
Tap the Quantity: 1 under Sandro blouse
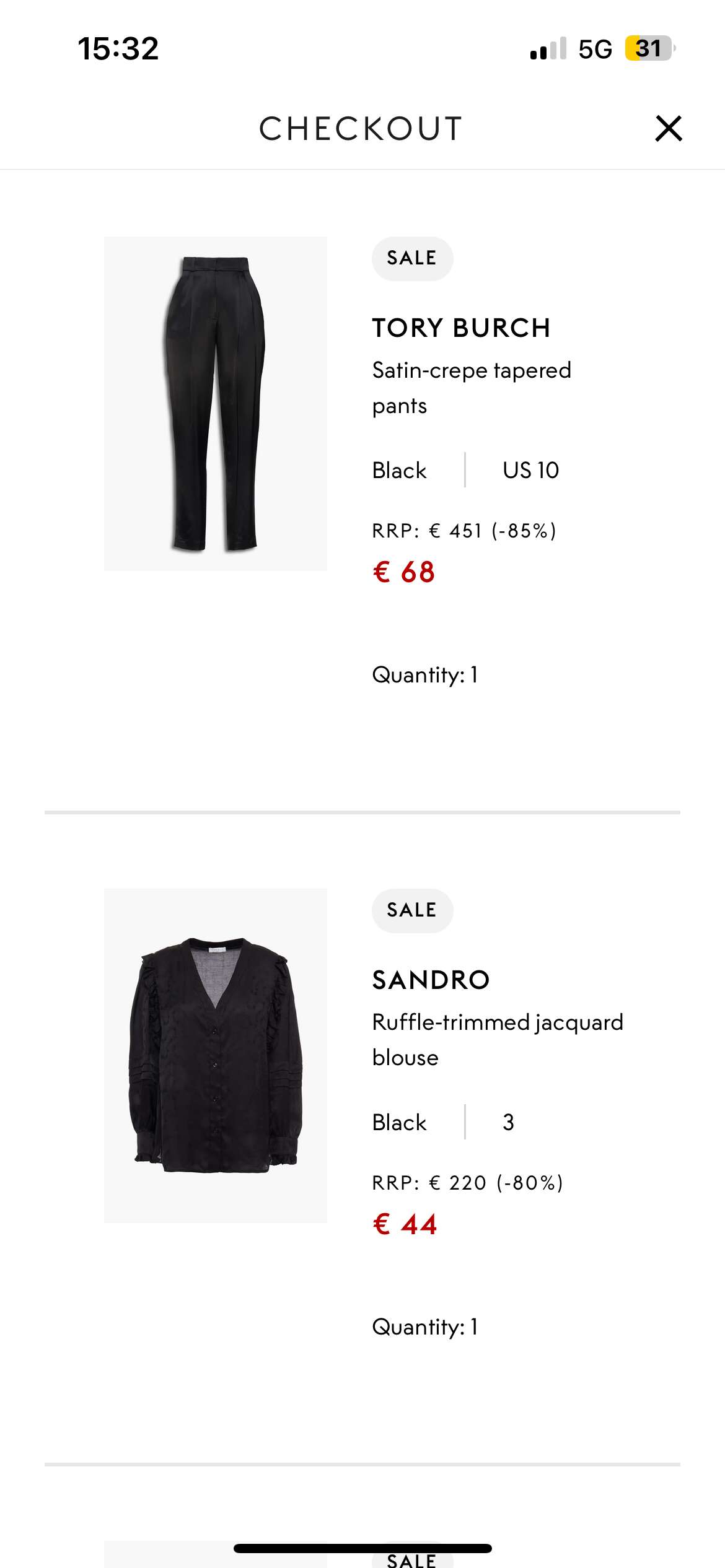pyautogui.click(x=425, y=1326)
